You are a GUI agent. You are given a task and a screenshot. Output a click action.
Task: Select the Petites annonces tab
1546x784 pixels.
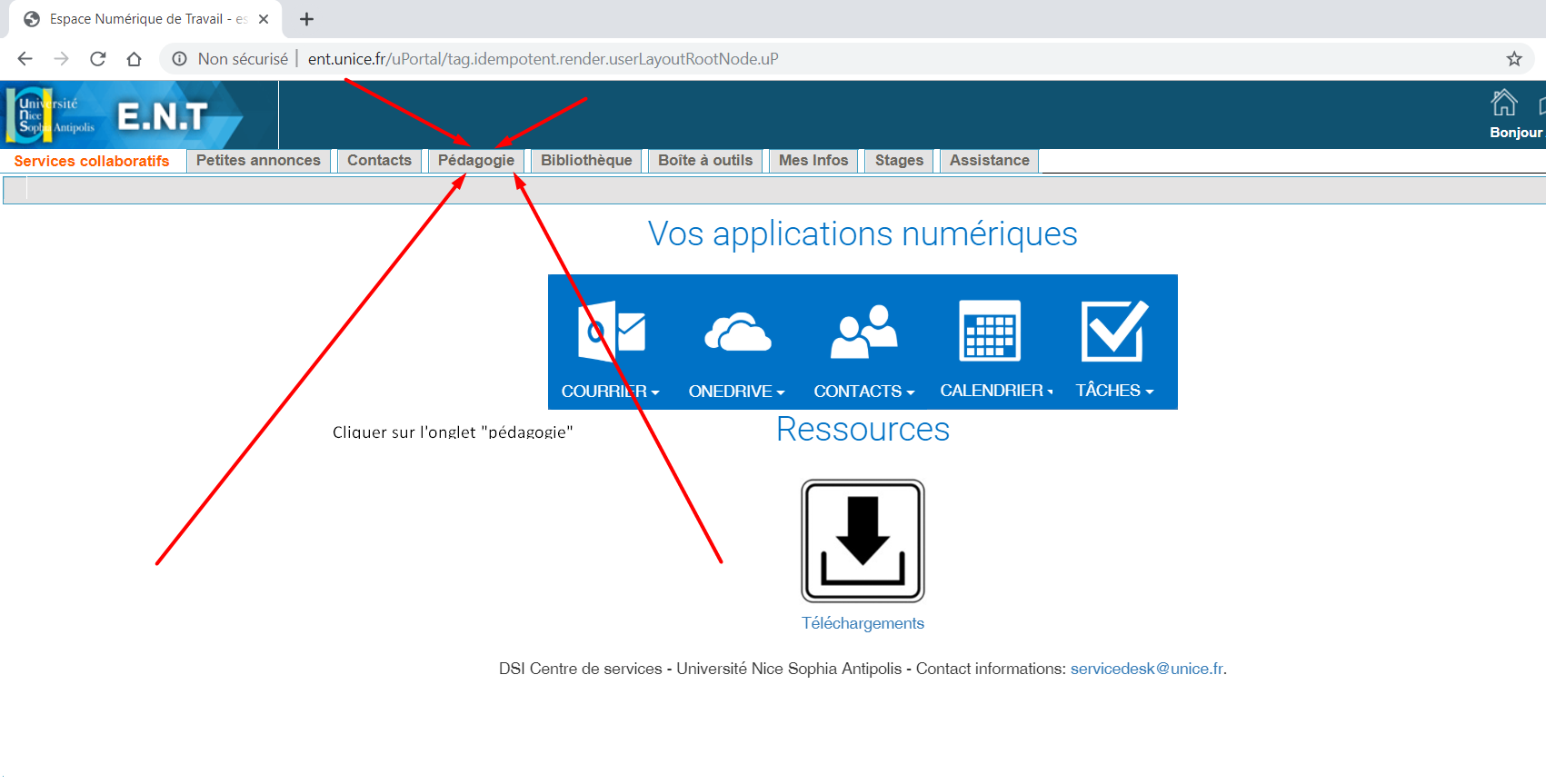click(x=258, y=161)
